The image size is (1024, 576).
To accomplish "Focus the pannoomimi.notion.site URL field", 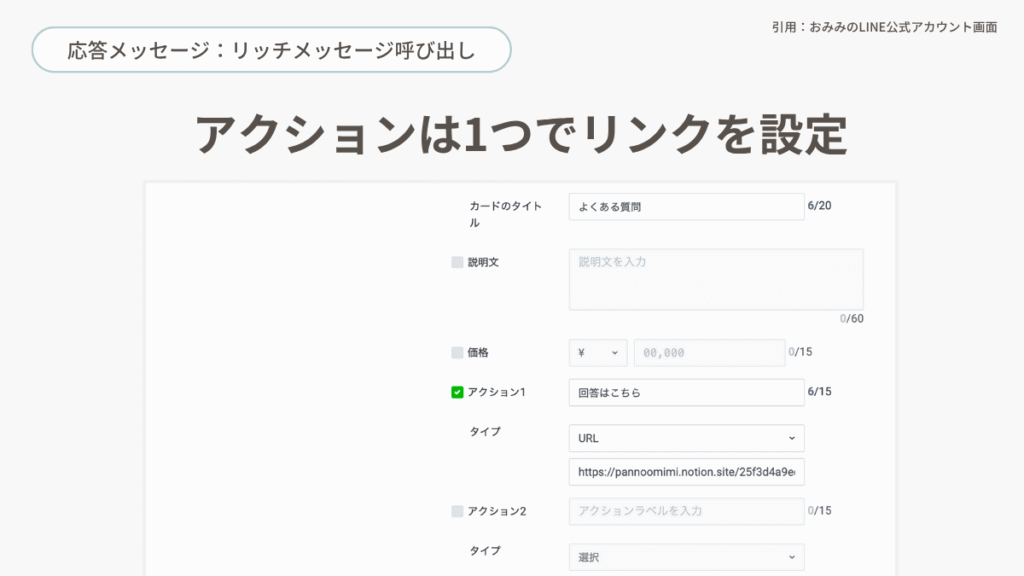I will point(686,472).
